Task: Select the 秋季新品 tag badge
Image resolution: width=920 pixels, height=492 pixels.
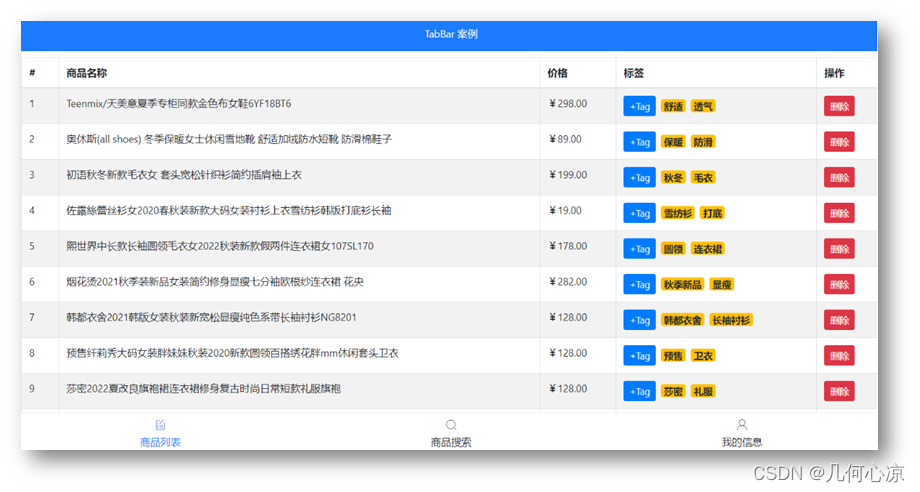Action: tap(682, 284)
